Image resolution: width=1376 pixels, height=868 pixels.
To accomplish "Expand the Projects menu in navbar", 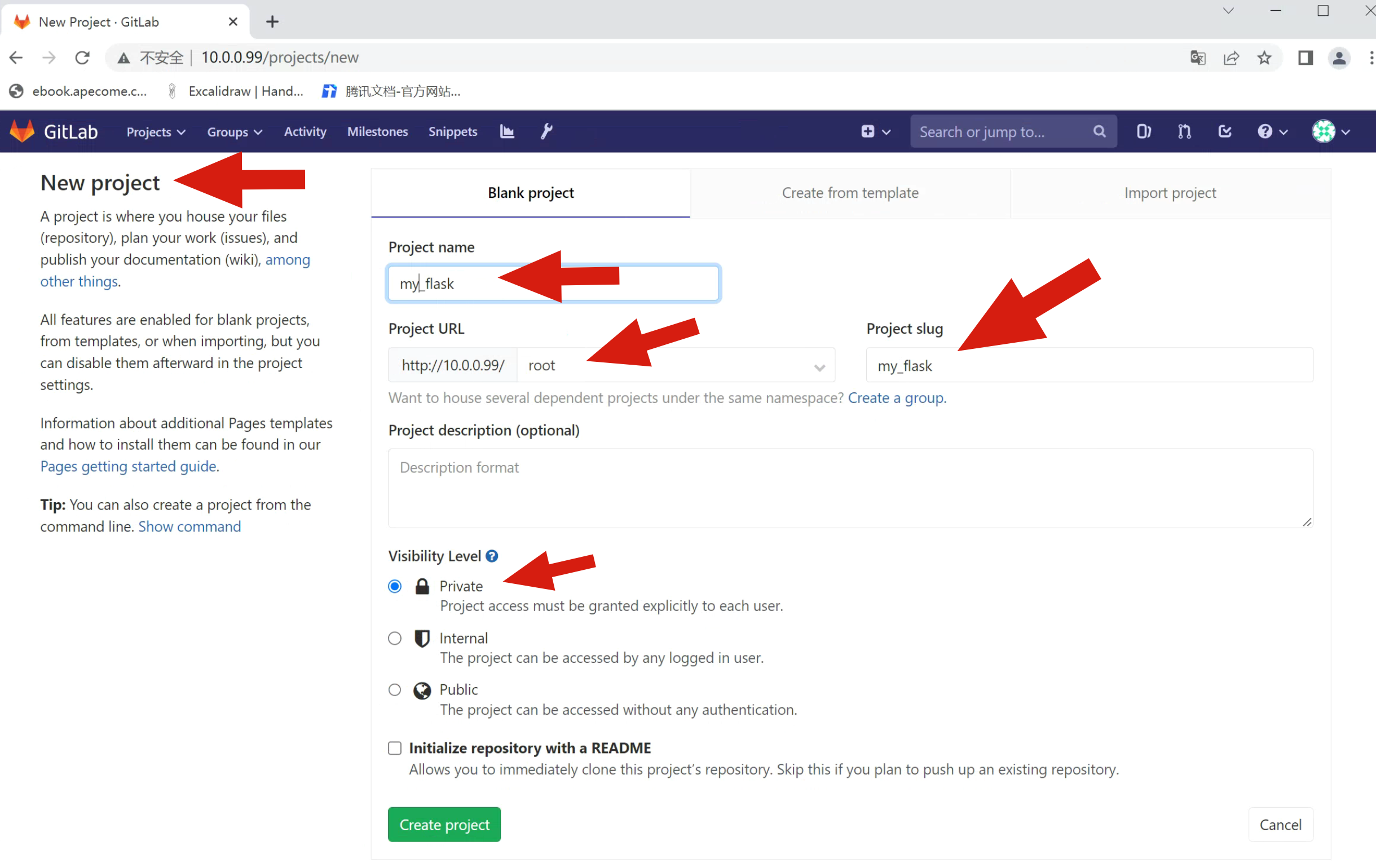I will click(x=156, y=132).
